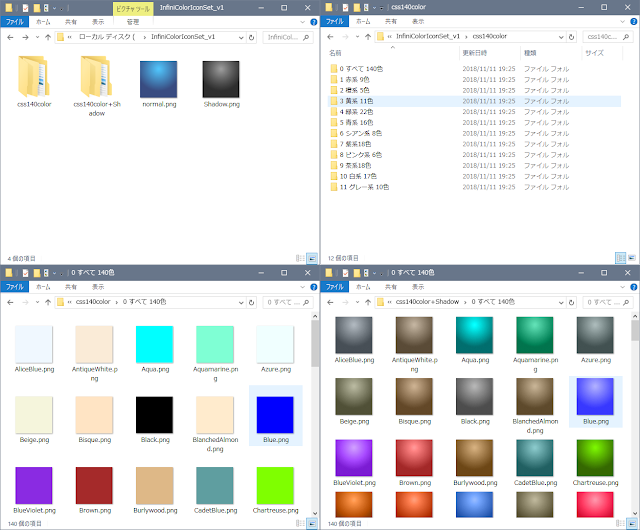640x530 pixels.
Task: Open 表示 tab in css140color window
Action: (x=418, y=21)
